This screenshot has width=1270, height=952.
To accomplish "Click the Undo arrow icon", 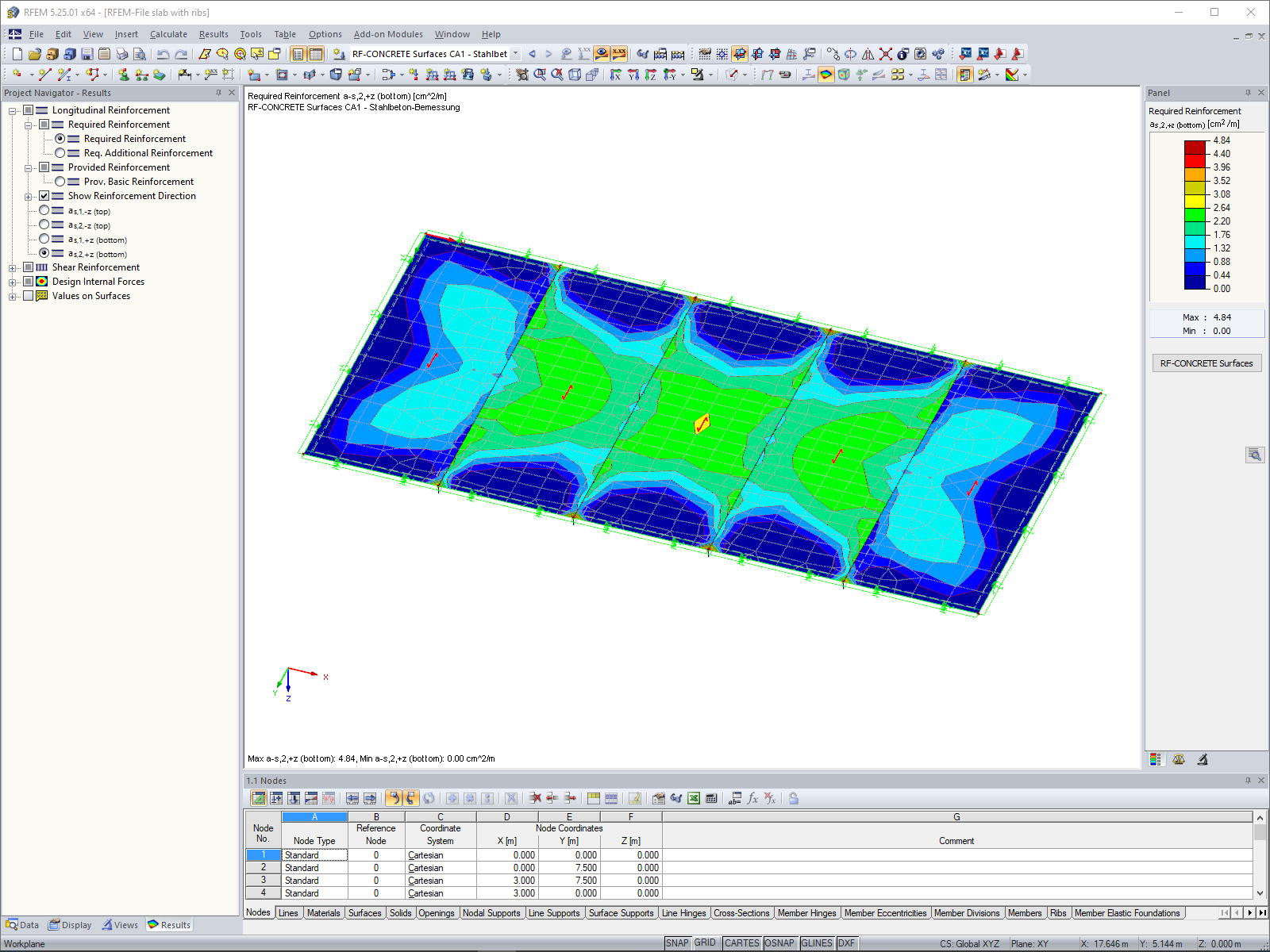I will pos(164,54).
